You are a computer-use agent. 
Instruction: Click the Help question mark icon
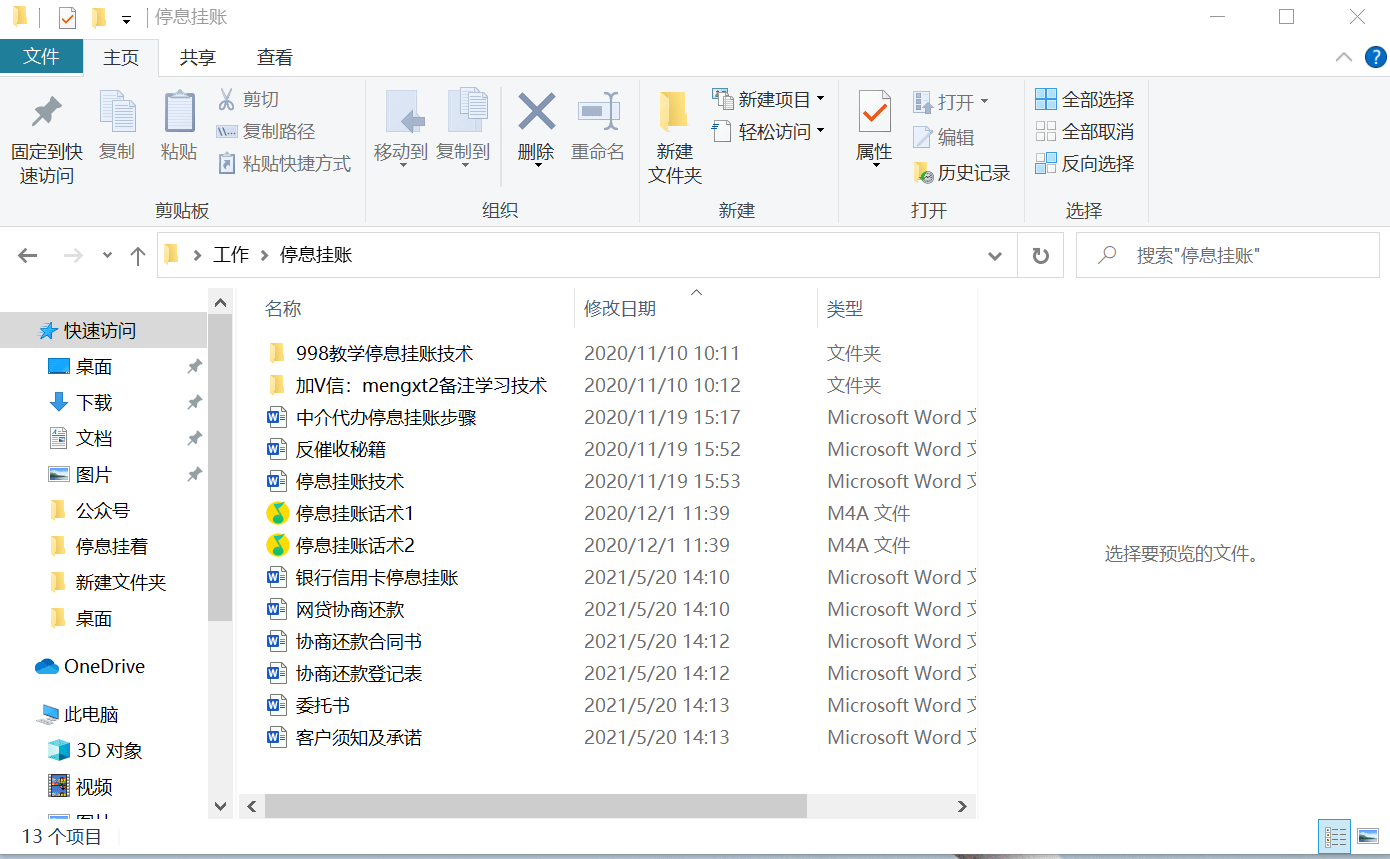point(1375,57)
